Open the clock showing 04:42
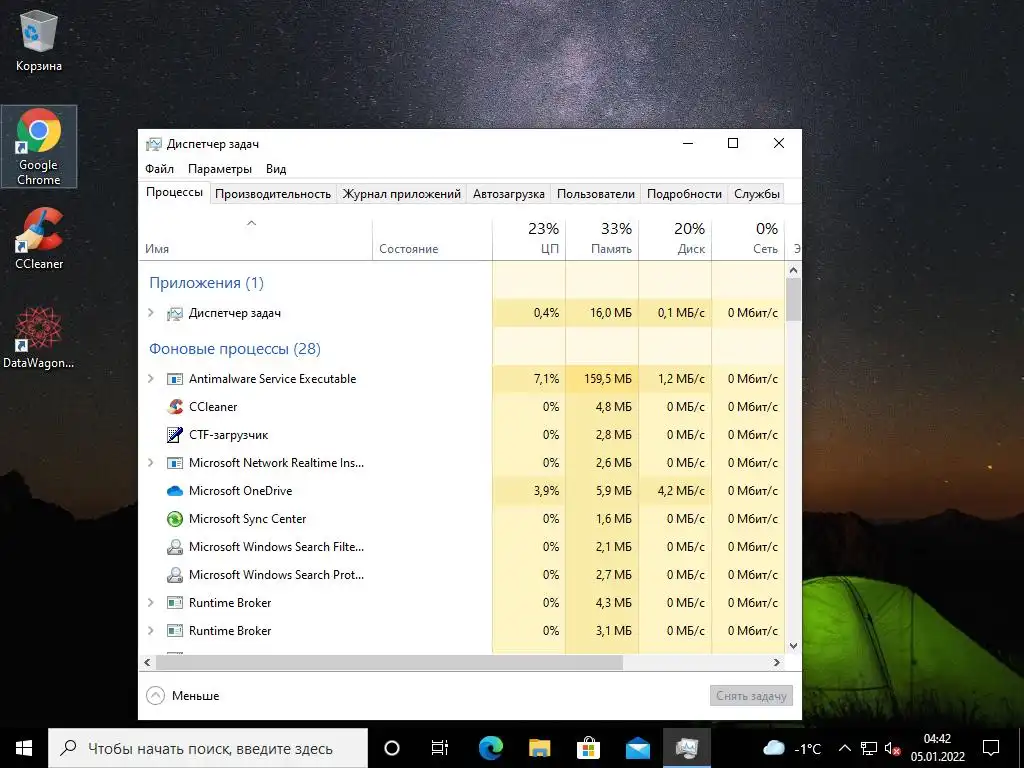The height and width of the screenshot is (768, 1024). 938,748
